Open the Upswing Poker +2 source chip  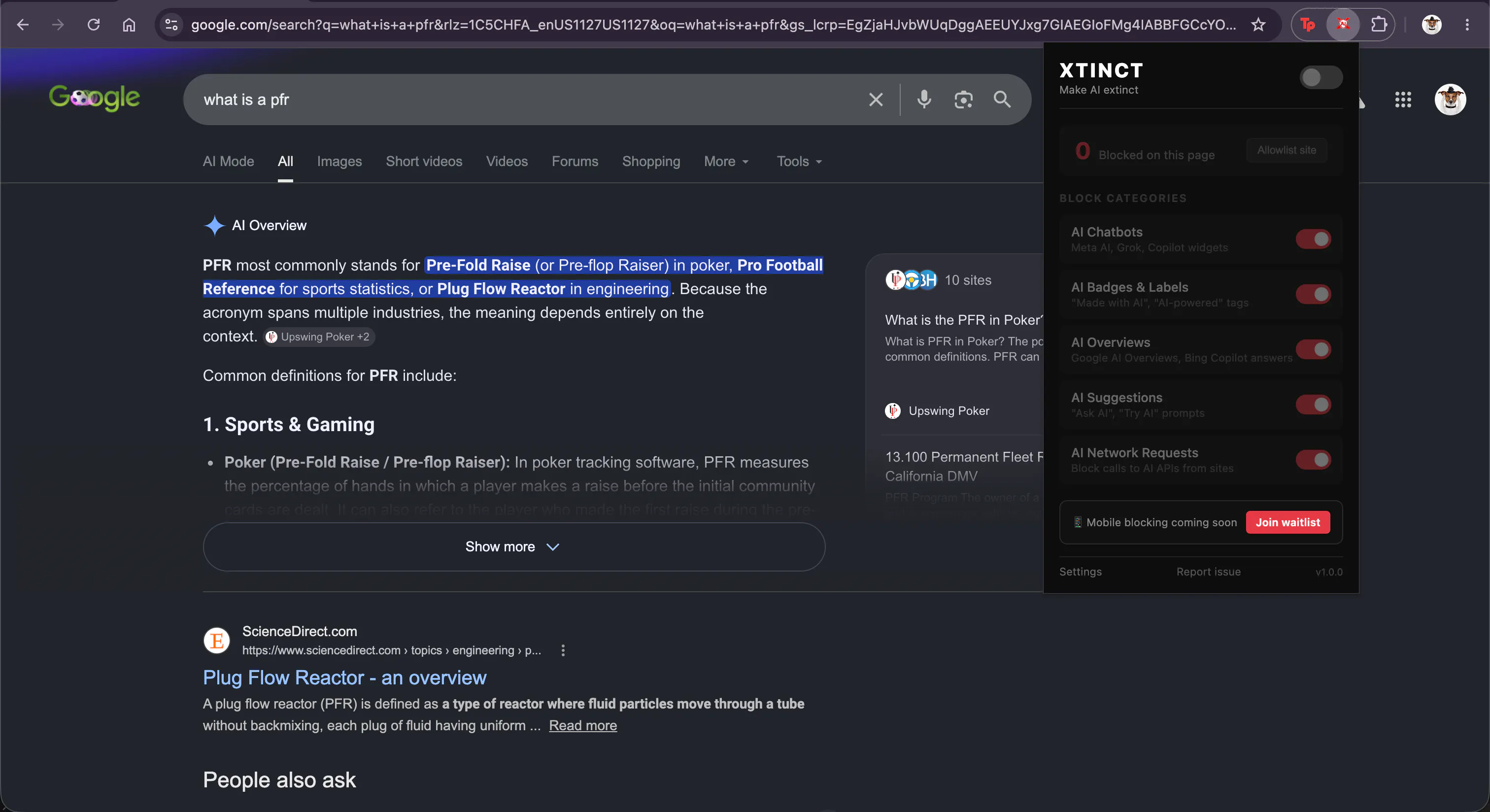[x=319, y=337]
